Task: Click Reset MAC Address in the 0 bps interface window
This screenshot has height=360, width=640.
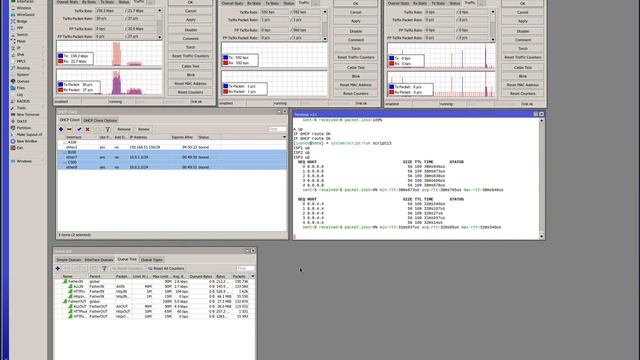Action: point(522,85)
